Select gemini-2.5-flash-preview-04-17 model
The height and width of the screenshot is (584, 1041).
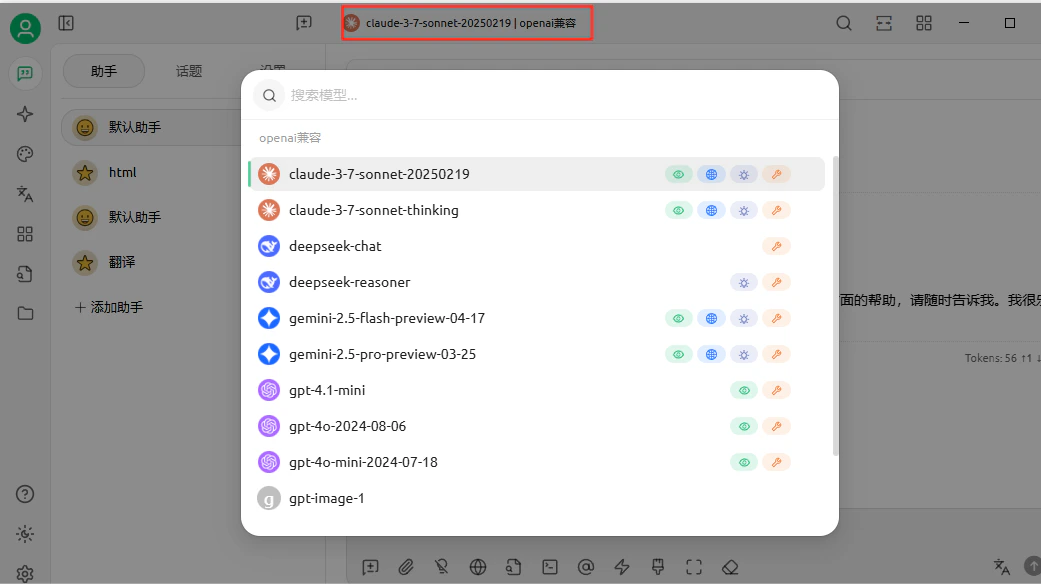pos(536,318)
